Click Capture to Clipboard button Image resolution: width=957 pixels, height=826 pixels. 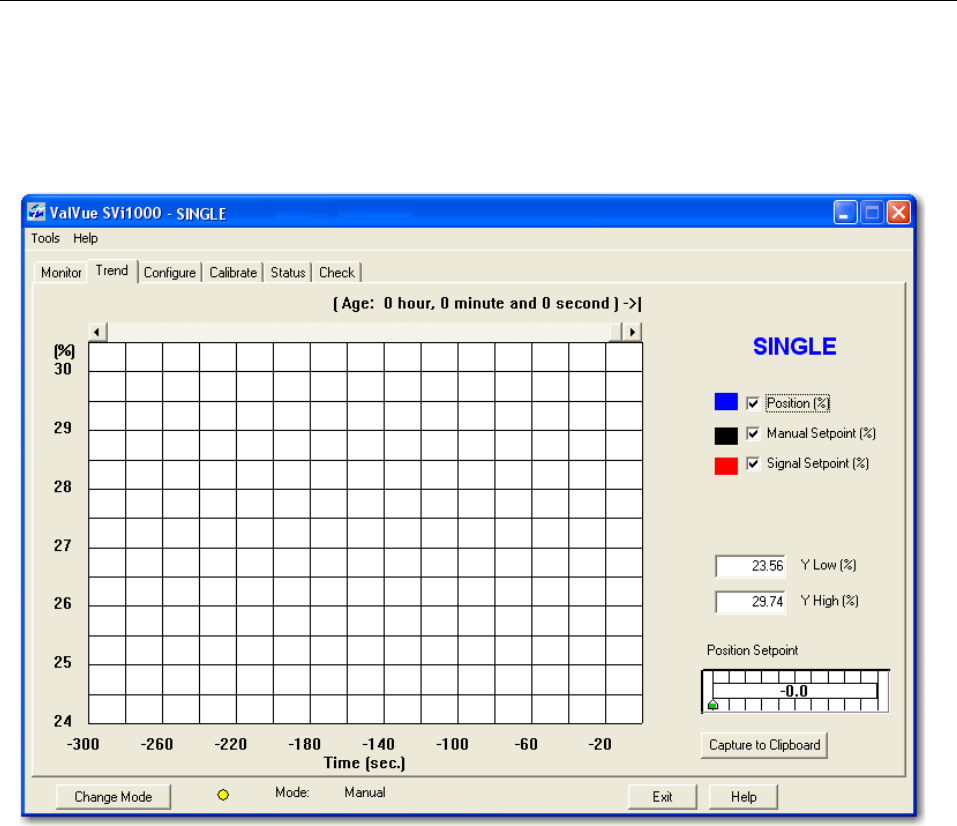(x=764, y=745)
